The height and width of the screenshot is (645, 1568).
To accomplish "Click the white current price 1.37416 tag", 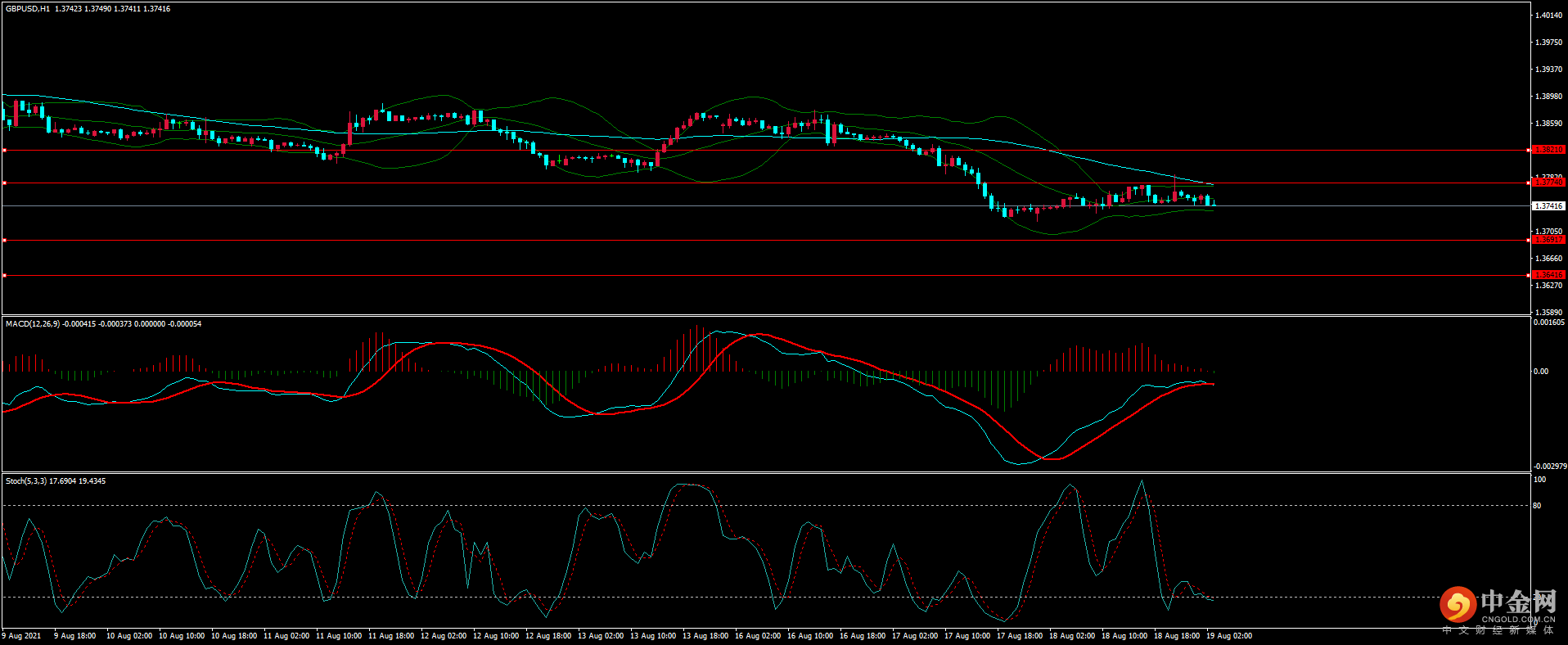I will (x=1548, y=206).
